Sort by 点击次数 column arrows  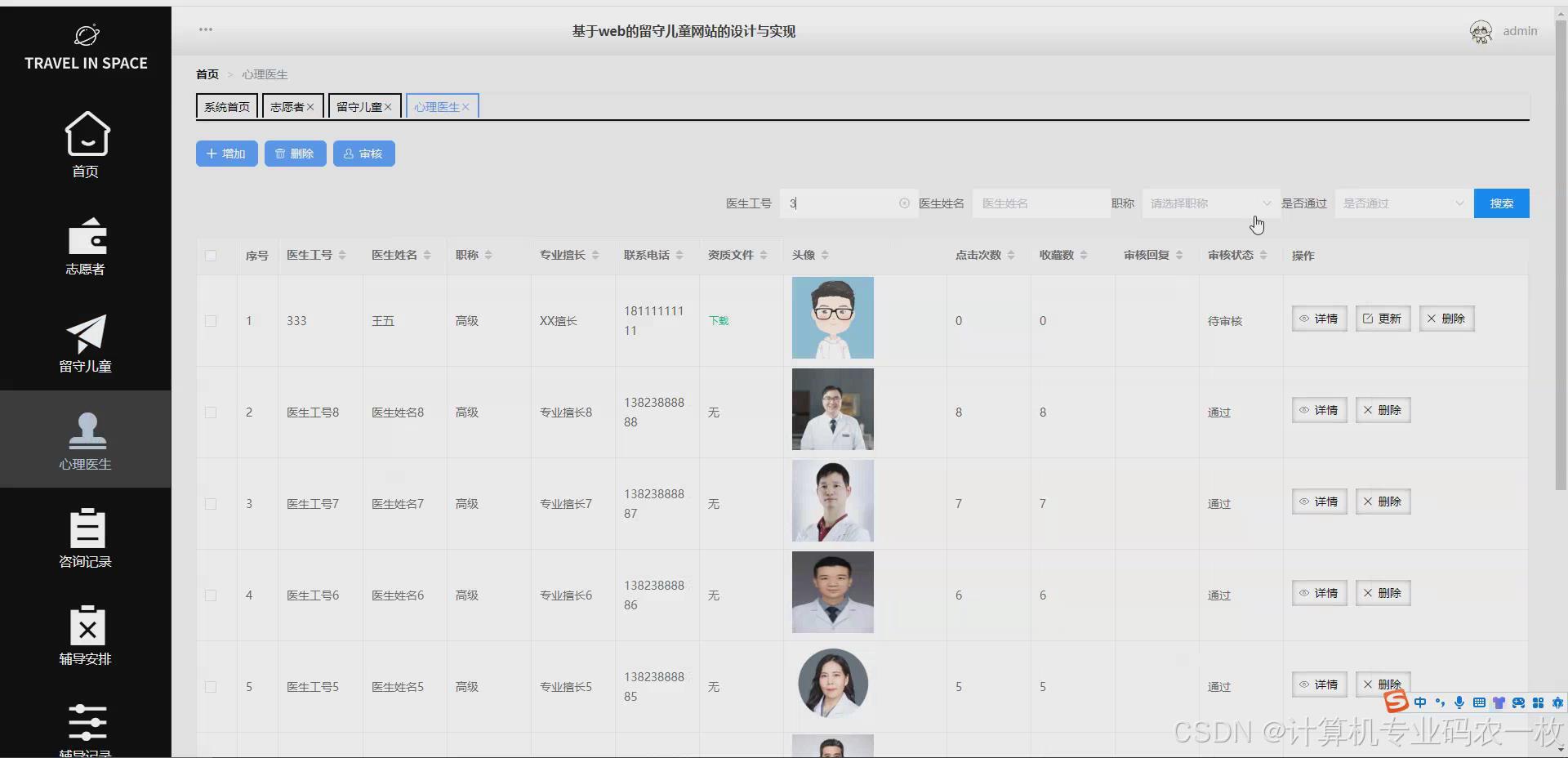coord(1011,255)
